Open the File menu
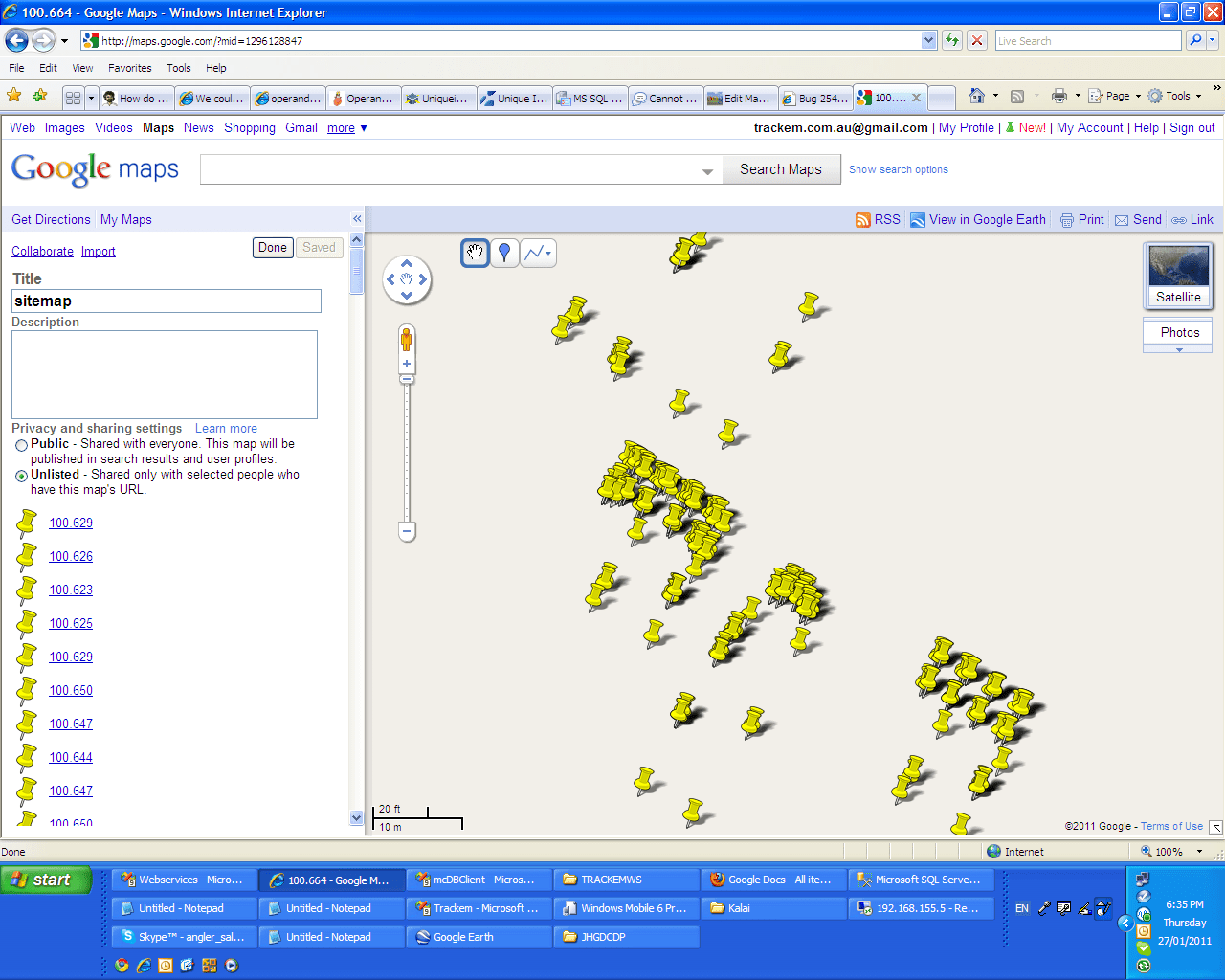 coord(16,68)
